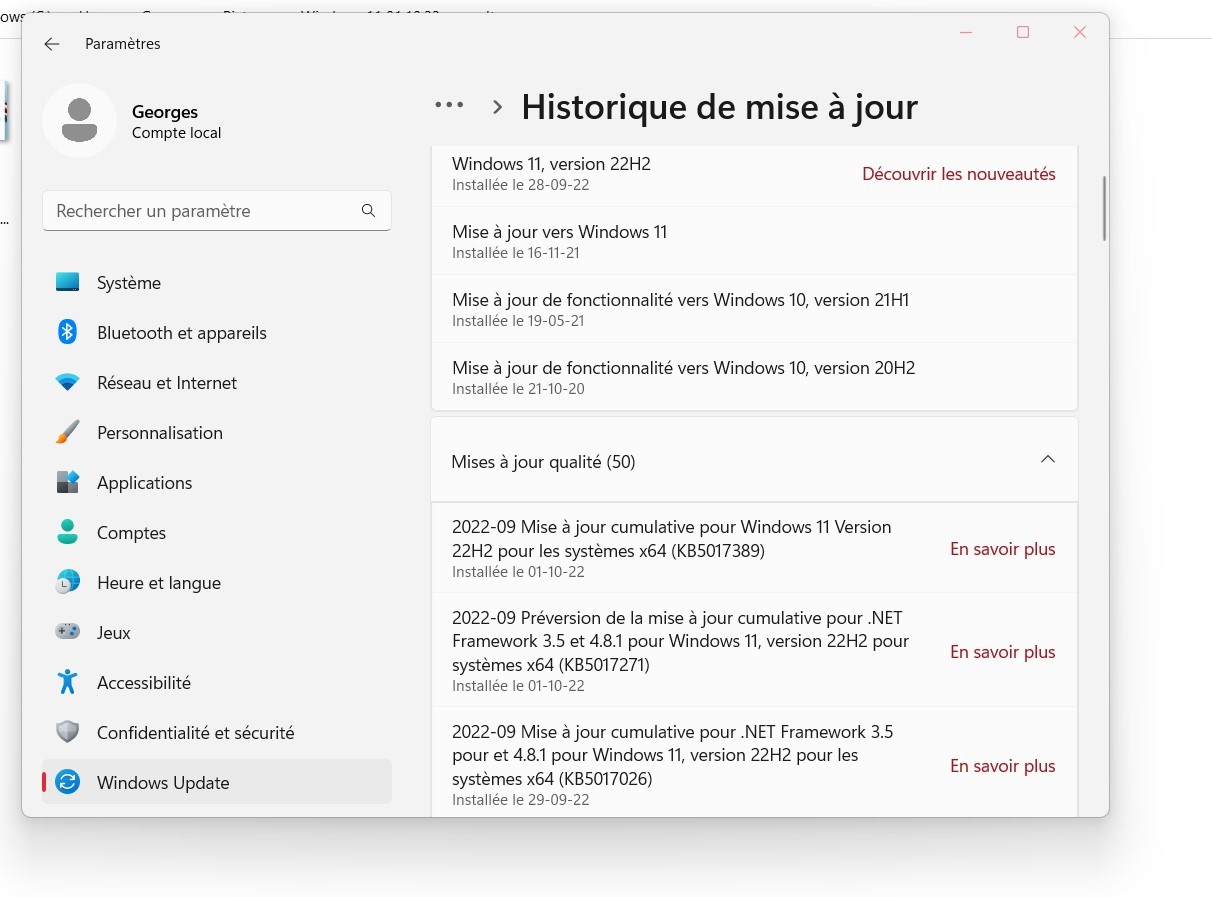Open Bluetooth et appareils settings
This screenshot has width=1212, height=897.
tap(217, 333)
